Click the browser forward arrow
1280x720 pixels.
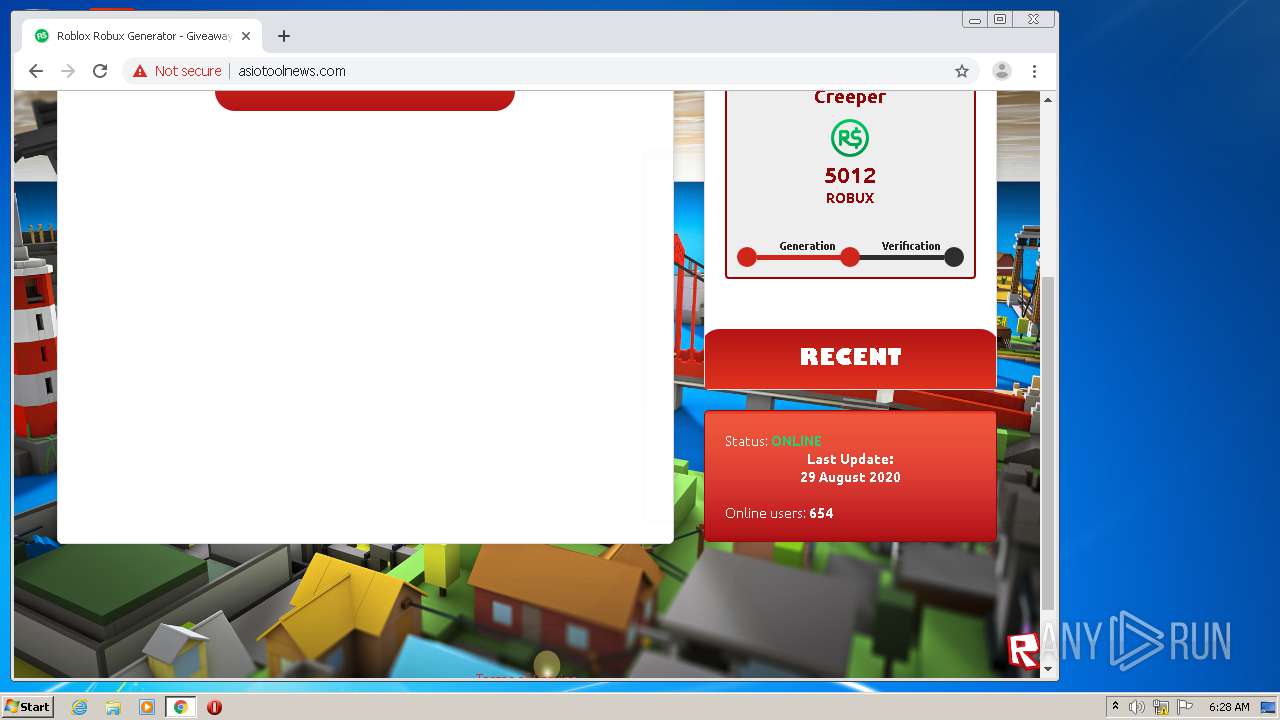click(x=68, y=71)
